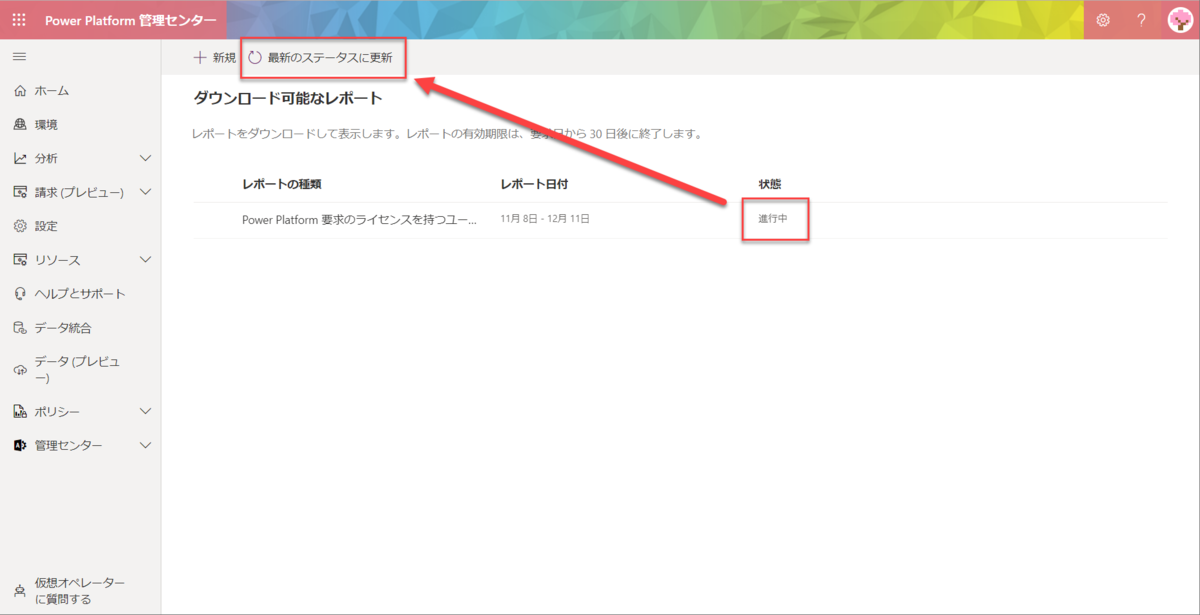Expand the 分析 chevron
Screen dimensions: 1200x615
coord(145,159)
